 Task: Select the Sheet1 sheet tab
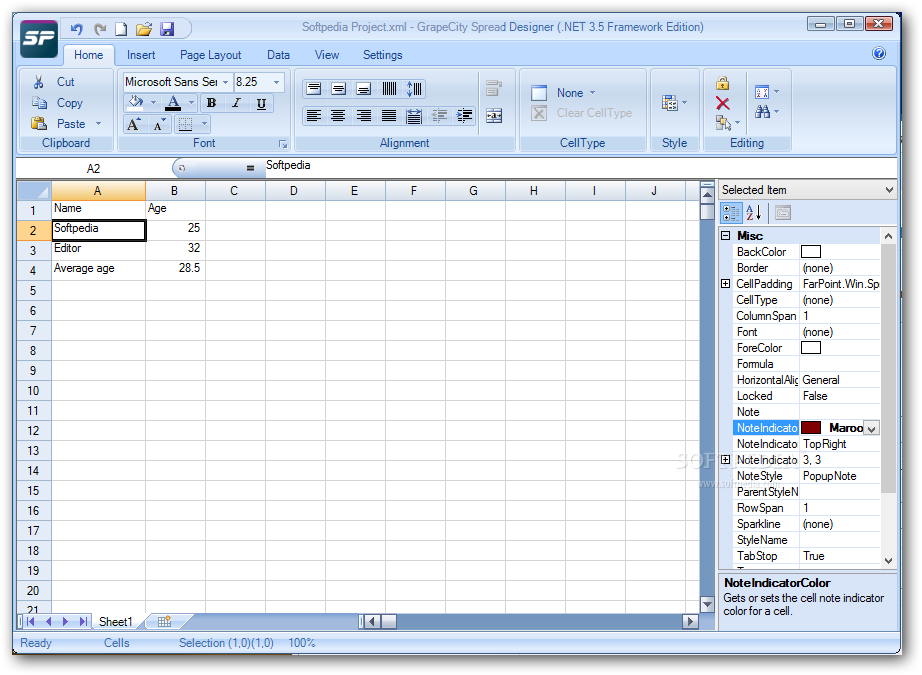(x=116, y=621)
